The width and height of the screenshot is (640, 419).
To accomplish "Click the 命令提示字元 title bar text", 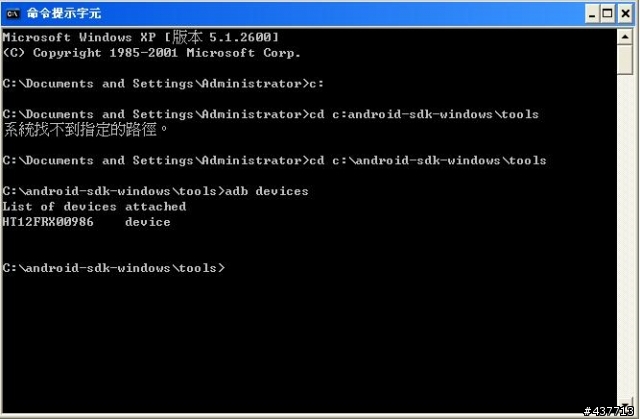I will point(64,13).
